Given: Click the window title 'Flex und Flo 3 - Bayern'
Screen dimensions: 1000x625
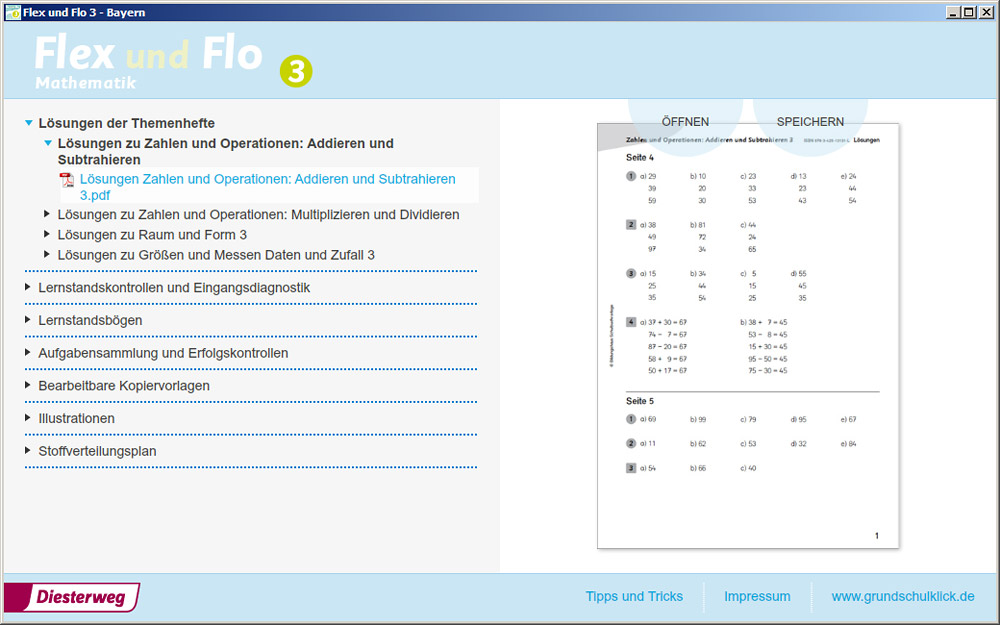Looking at the screenshot, I should click(84, 12).
